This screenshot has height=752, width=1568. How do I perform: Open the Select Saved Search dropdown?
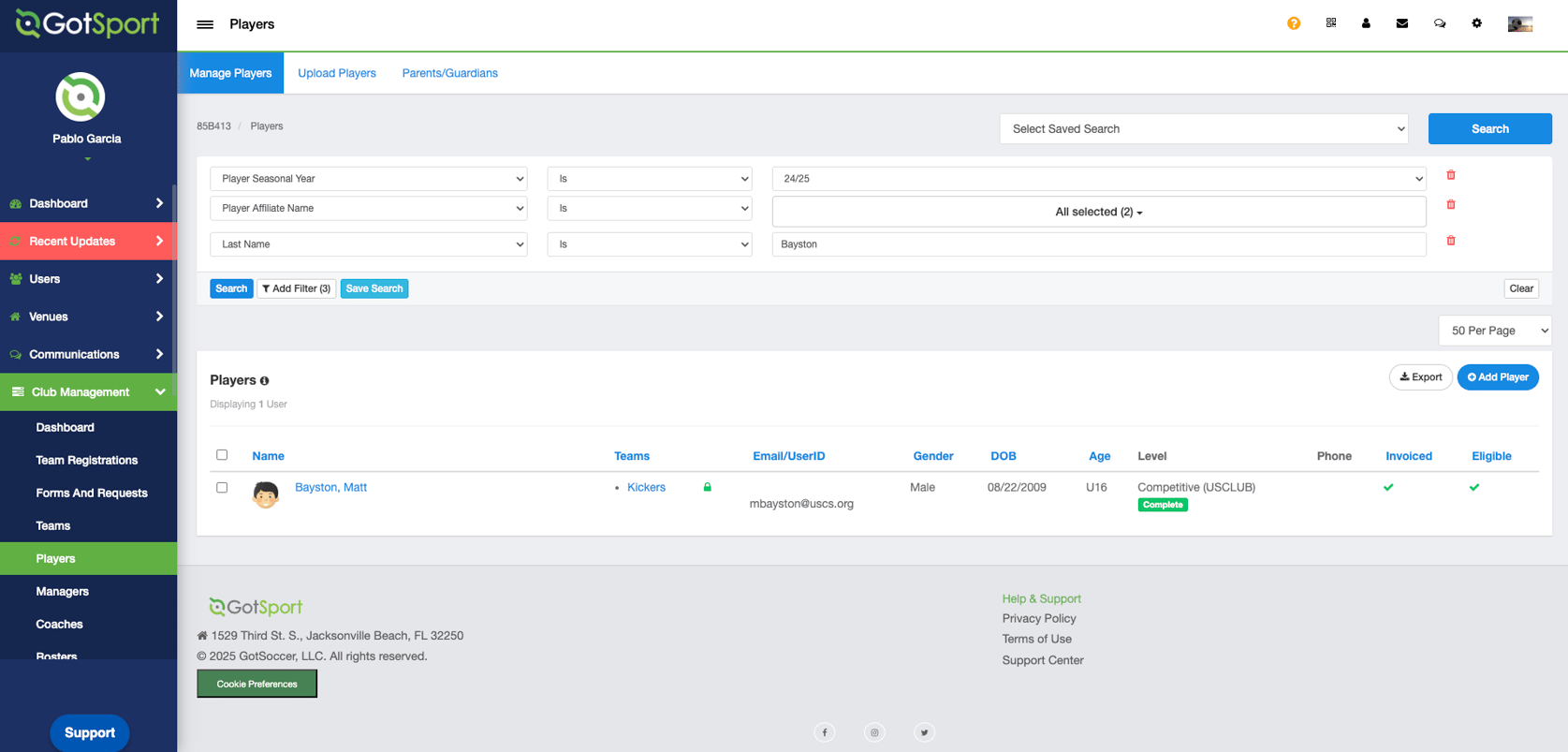[1204, 129]
